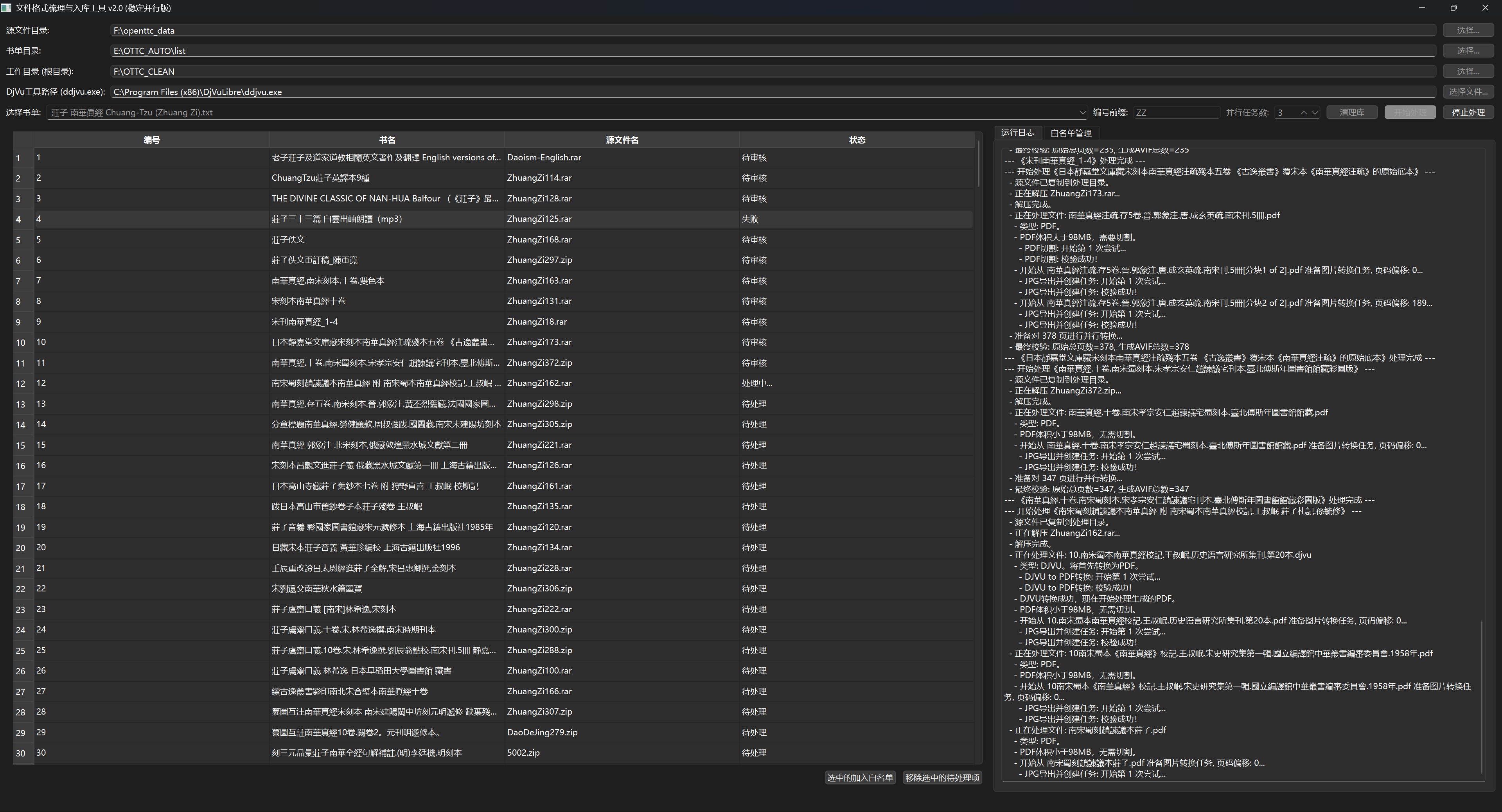Click the 工作目录 path field

point(773,71)
